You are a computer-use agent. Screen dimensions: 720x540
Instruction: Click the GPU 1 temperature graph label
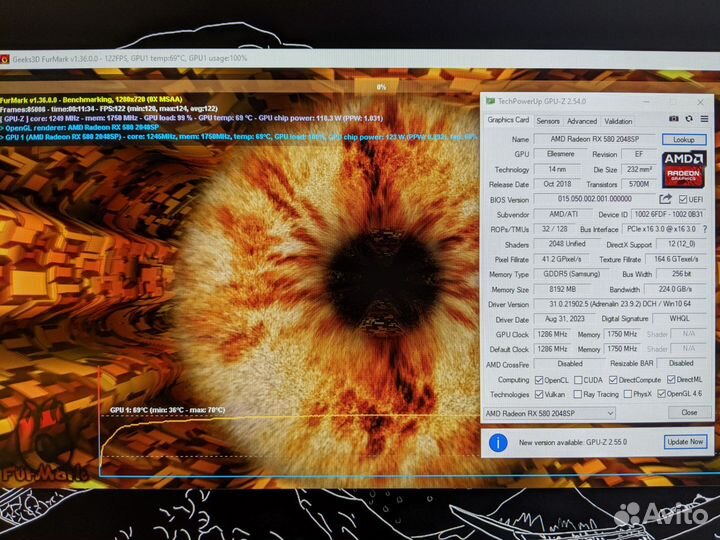168,410
